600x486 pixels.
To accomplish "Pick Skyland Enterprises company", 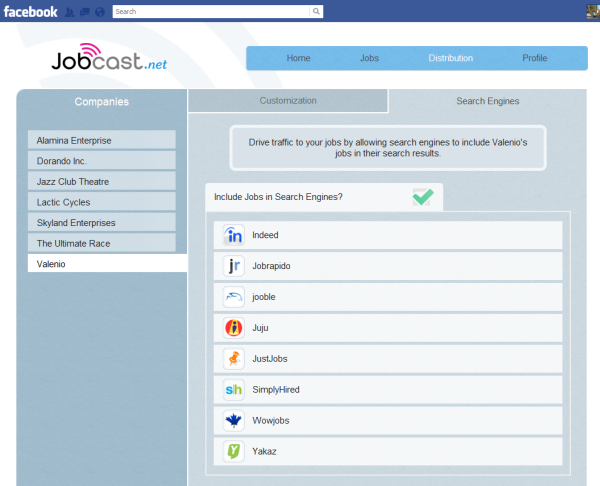I will tap(102, 223).
